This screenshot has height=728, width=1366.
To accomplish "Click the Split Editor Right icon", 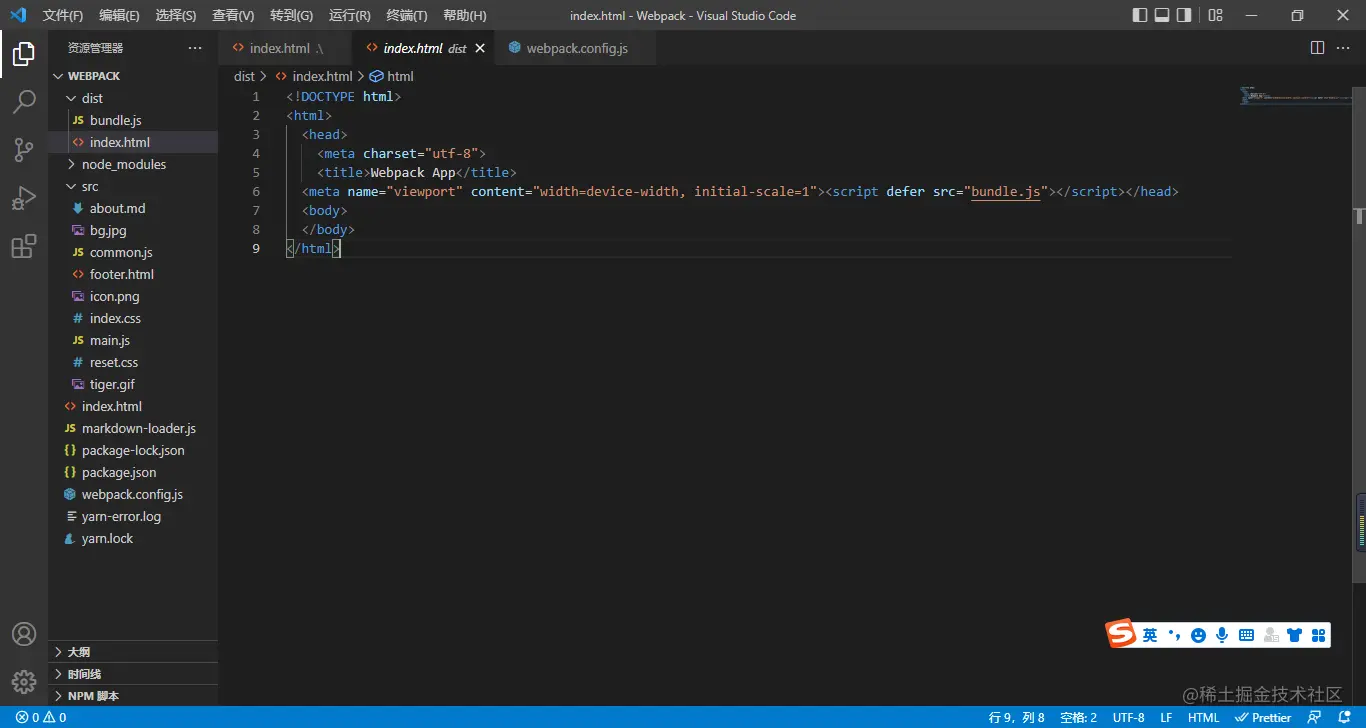I will (x=1317, y=48).
